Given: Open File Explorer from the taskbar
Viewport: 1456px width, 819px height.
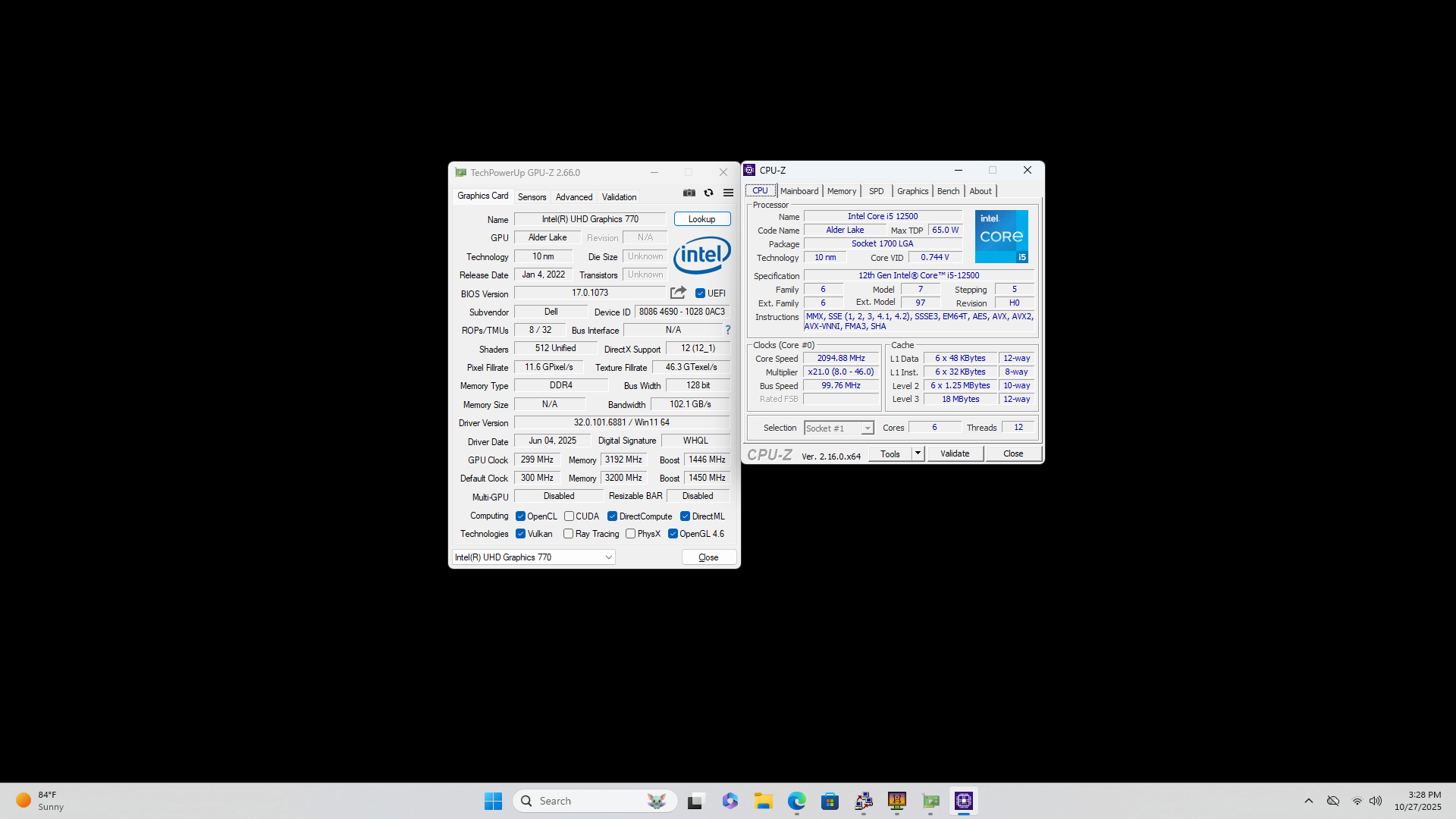Looking at the screenshot, I should [x=763, y=801].
